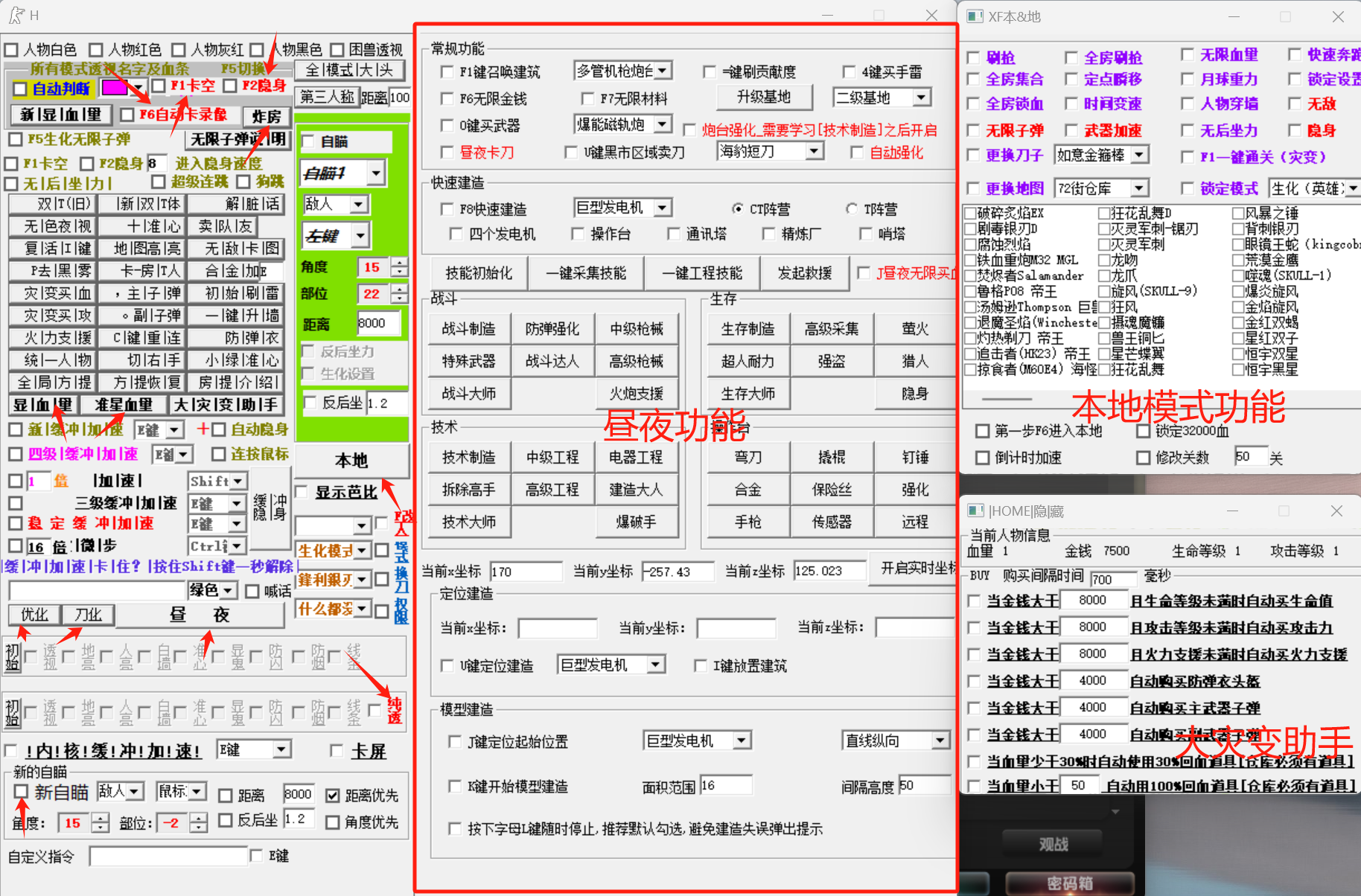
Task: Increase the 角度 value with up arrow
Action: [x=400, y=263]
